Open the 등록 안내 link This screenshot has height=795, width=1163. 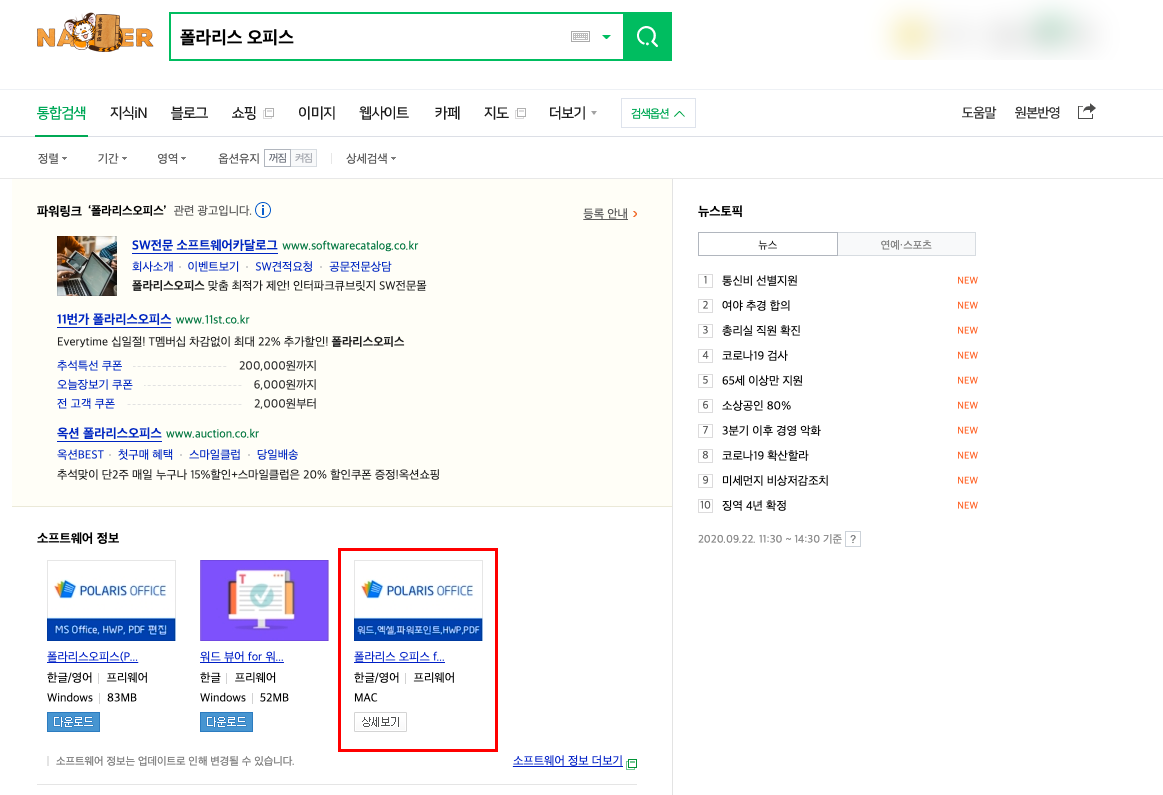[605, 214]
